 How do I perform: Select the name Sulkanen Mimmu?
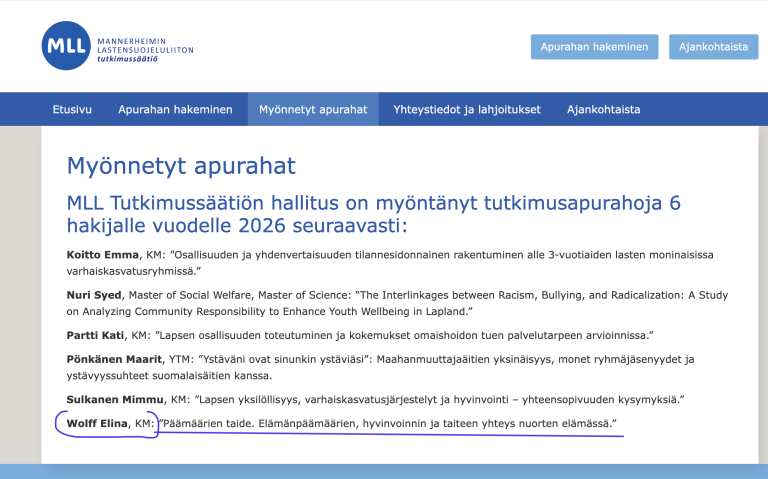click(x=115, y=399)
